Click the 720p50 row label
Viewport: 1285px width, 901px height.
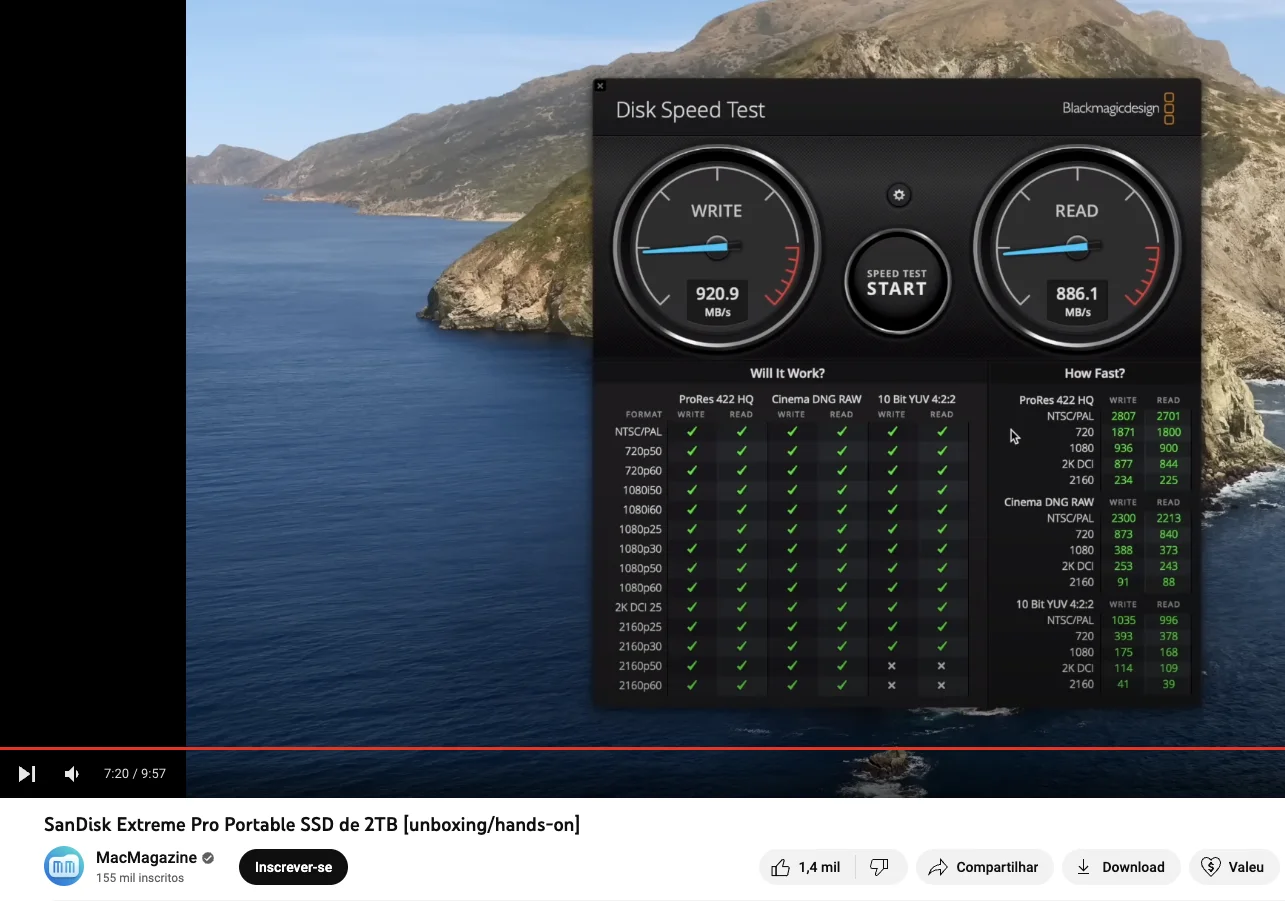click(x=643, y=451)
